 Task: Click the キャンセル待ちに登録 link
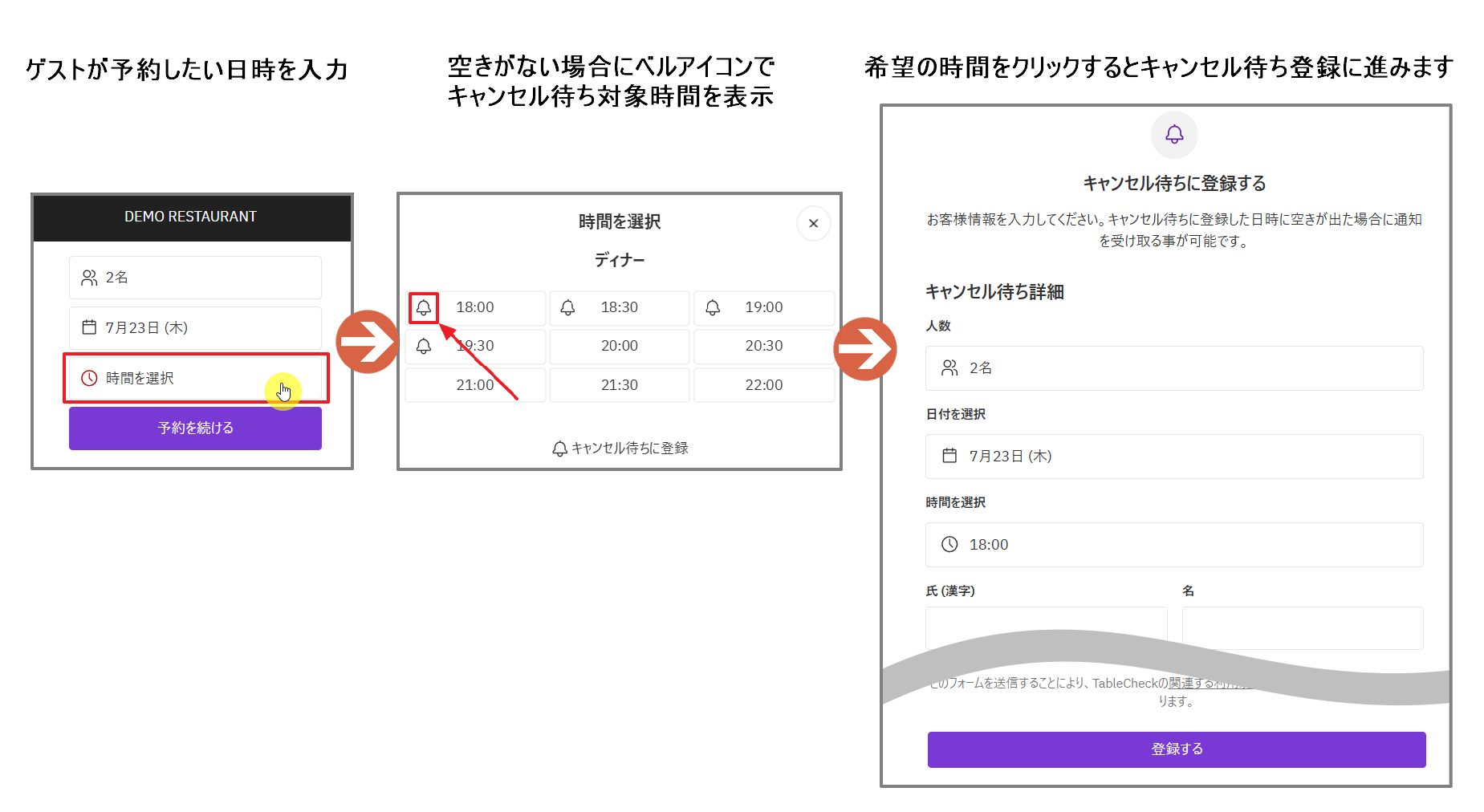[620, 448]
